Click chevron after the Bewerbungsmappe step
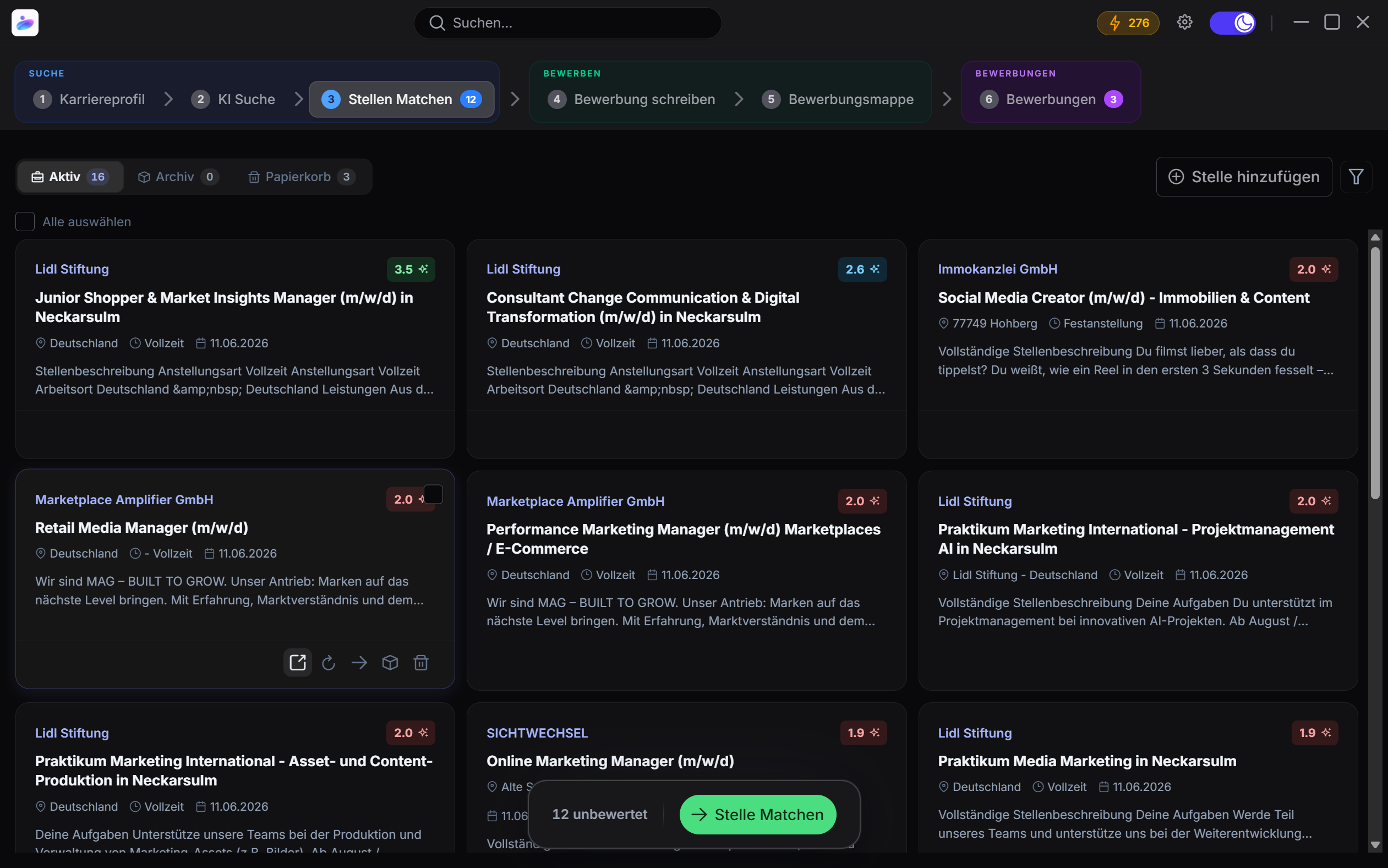This screenshot has height=868, width=1388. [947, 99]
